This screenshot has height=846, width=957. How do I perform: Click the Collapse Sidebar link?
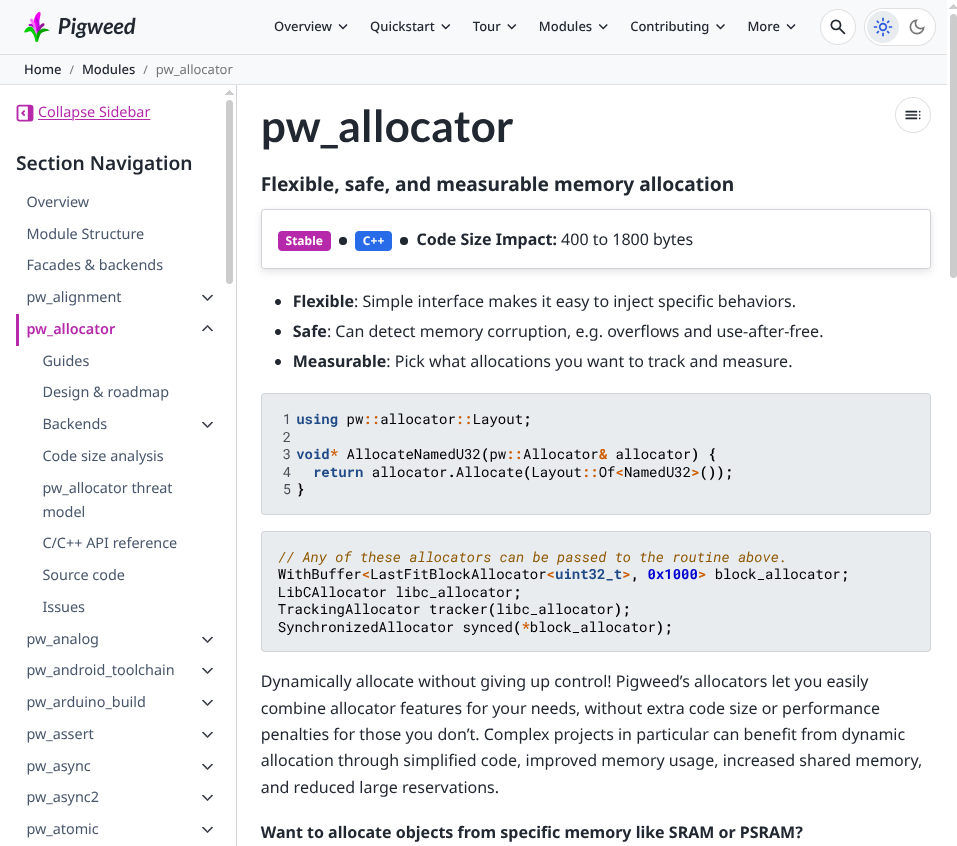94,112
